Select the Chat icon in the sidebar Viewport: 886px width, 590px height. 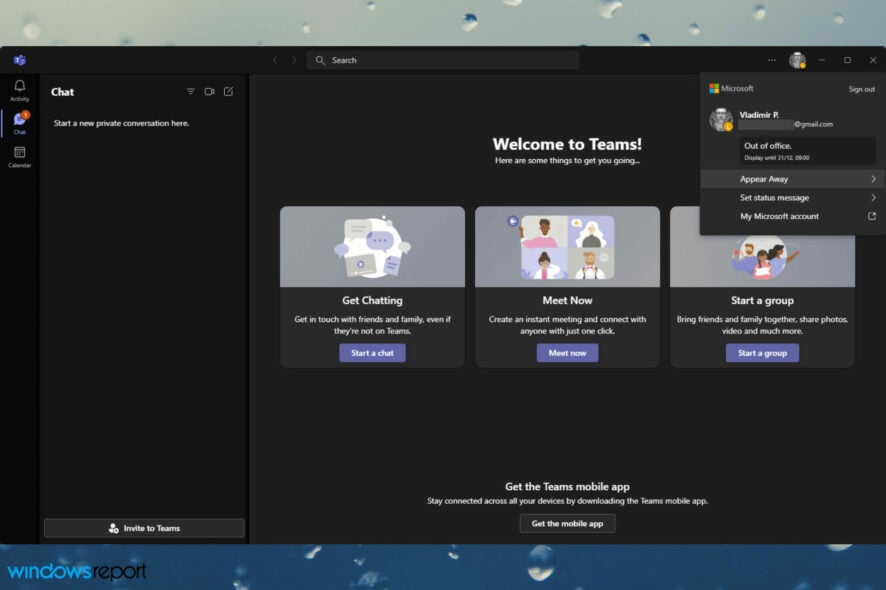point(20,123)
